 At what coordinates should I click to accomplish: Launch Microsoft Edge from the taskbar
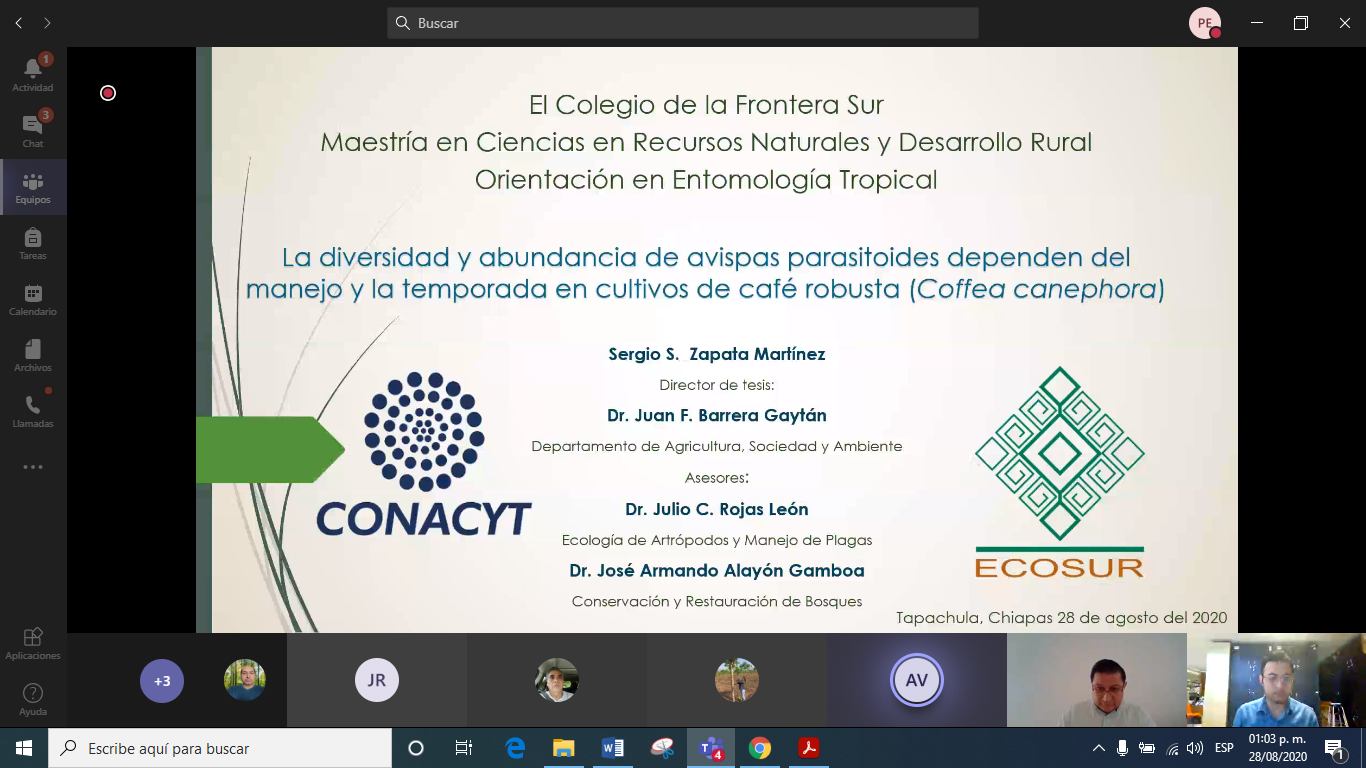515,748
